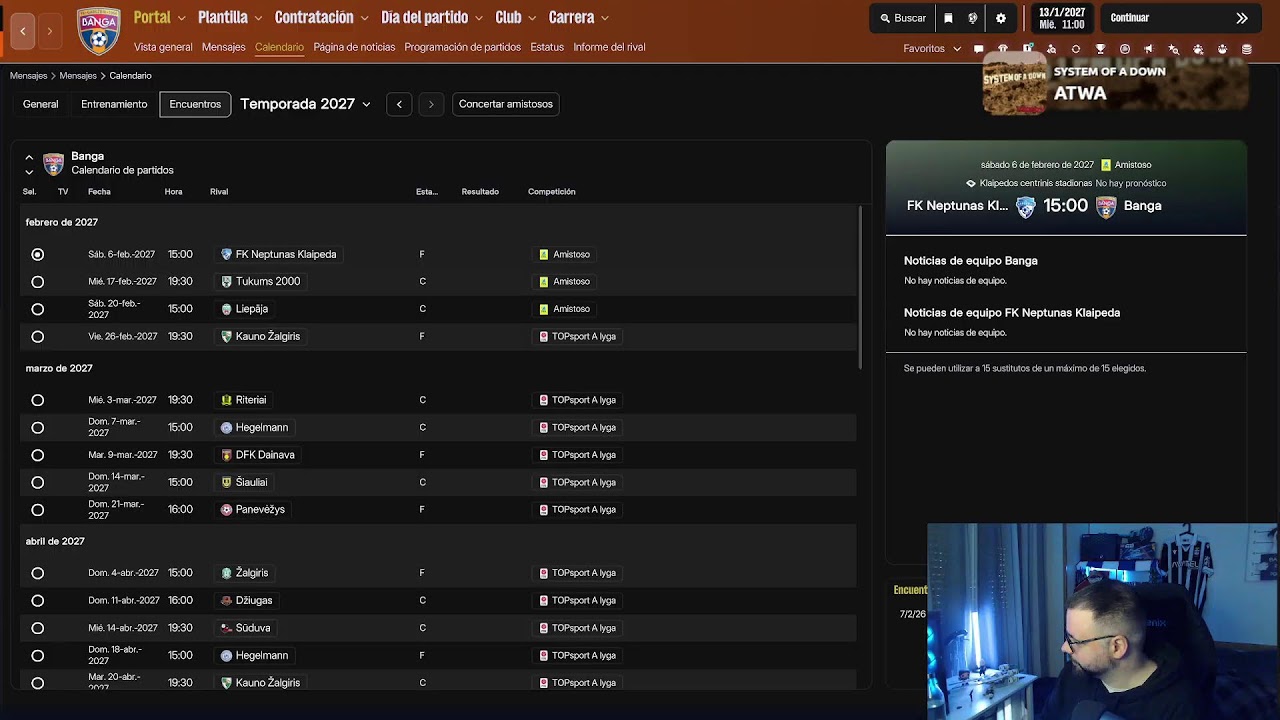Open the Temporada 2027 season selector
The width and height of the screenshot is (1280, 720).
305,104
